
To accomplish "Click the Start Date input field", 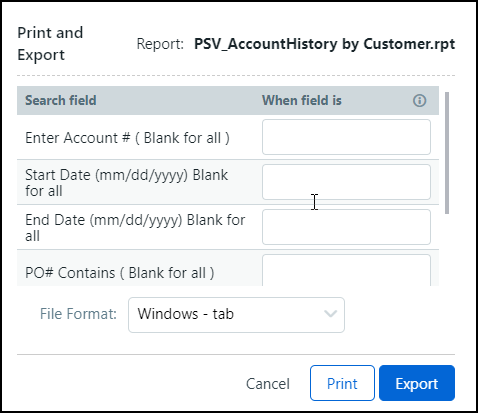I will point(346,182).
